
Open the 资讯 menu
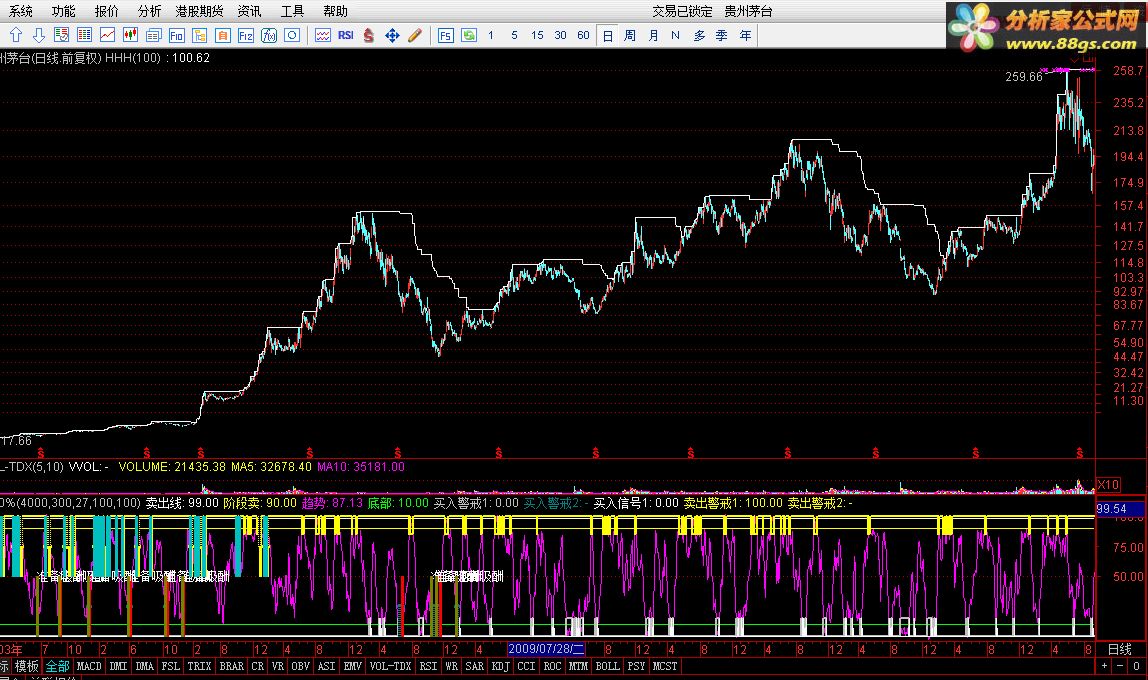(x=249, y=11)
